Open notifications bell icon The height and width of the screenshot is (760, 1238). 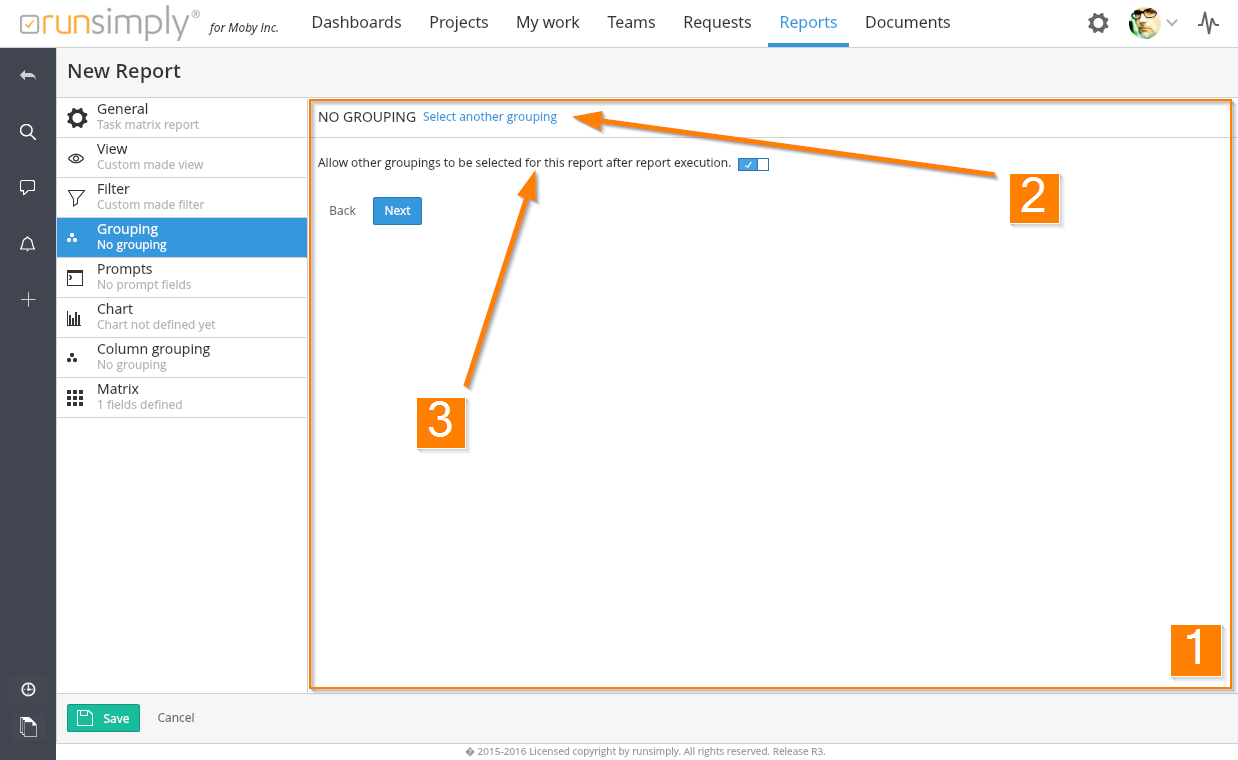[28, 244]
